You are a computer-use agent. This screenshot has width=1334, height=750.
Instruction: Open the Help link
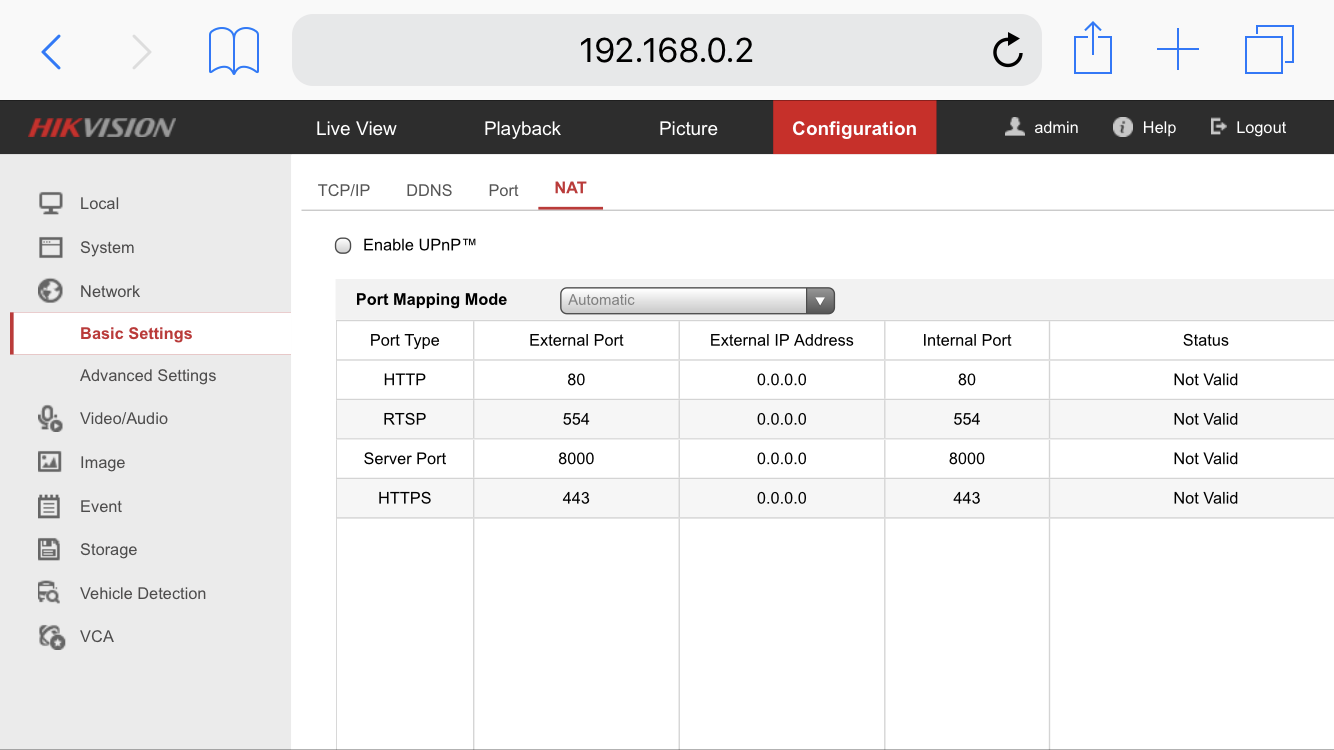pyautogui.click(x=1145, y=127)
